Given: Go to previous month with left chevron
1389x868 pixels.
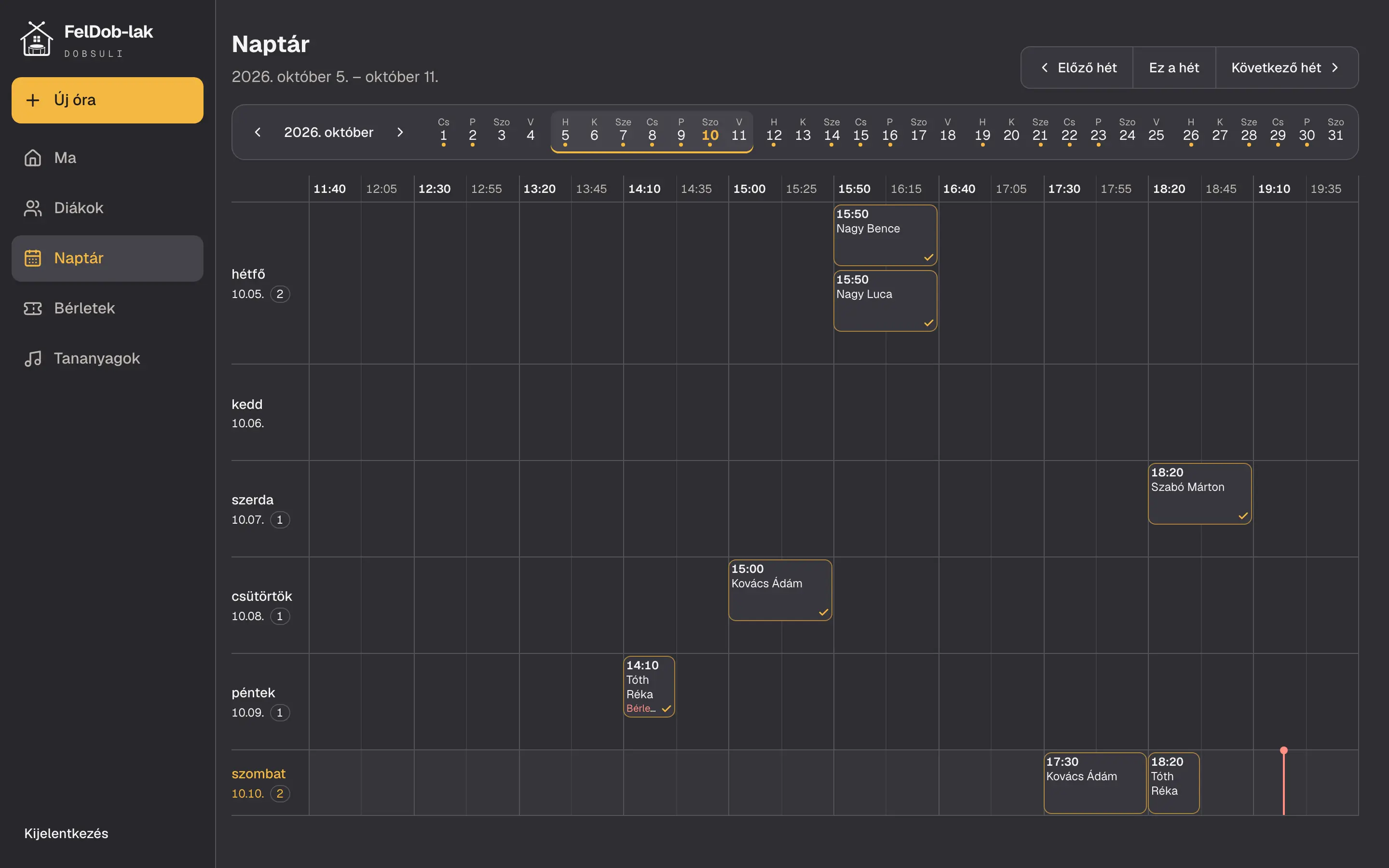Looking at the screenshot, I should [x=258, y=132].
